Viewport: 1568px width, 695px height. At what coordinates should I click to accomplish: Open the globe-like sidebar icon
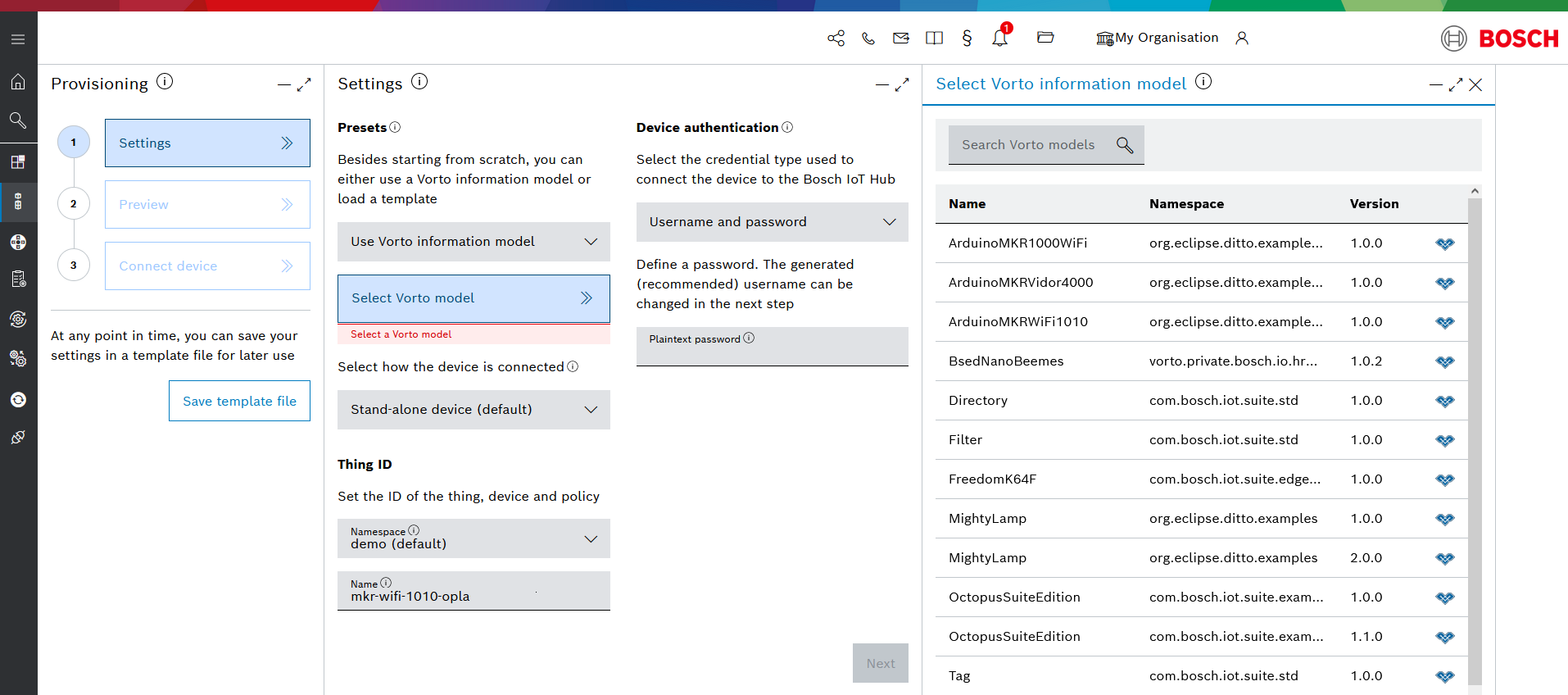pos(18,242)
